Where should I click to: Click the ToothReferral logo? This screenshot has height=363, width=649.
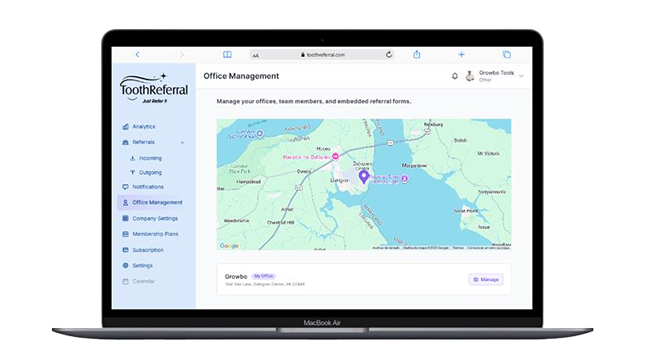click(x=154, y=89)
